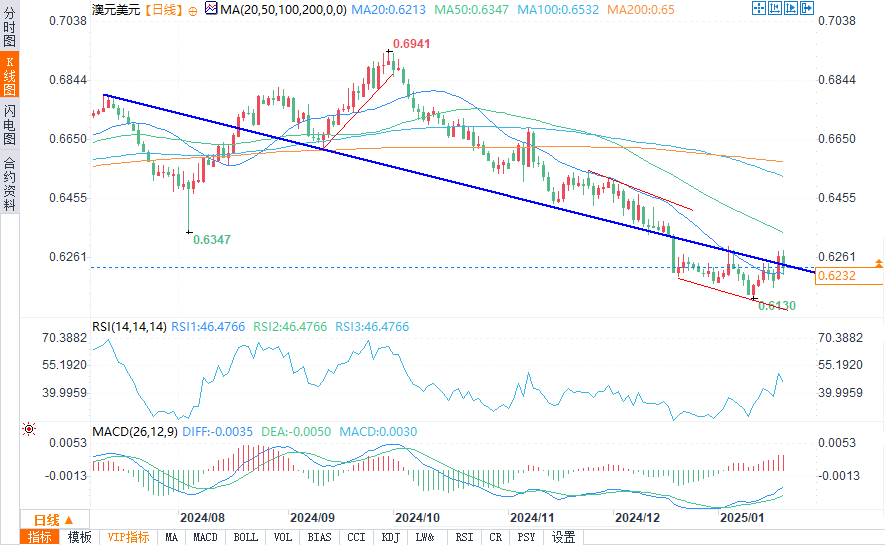Click the 澳元美元 symbol title
885x545 pixels.
[x=116, y=10]
